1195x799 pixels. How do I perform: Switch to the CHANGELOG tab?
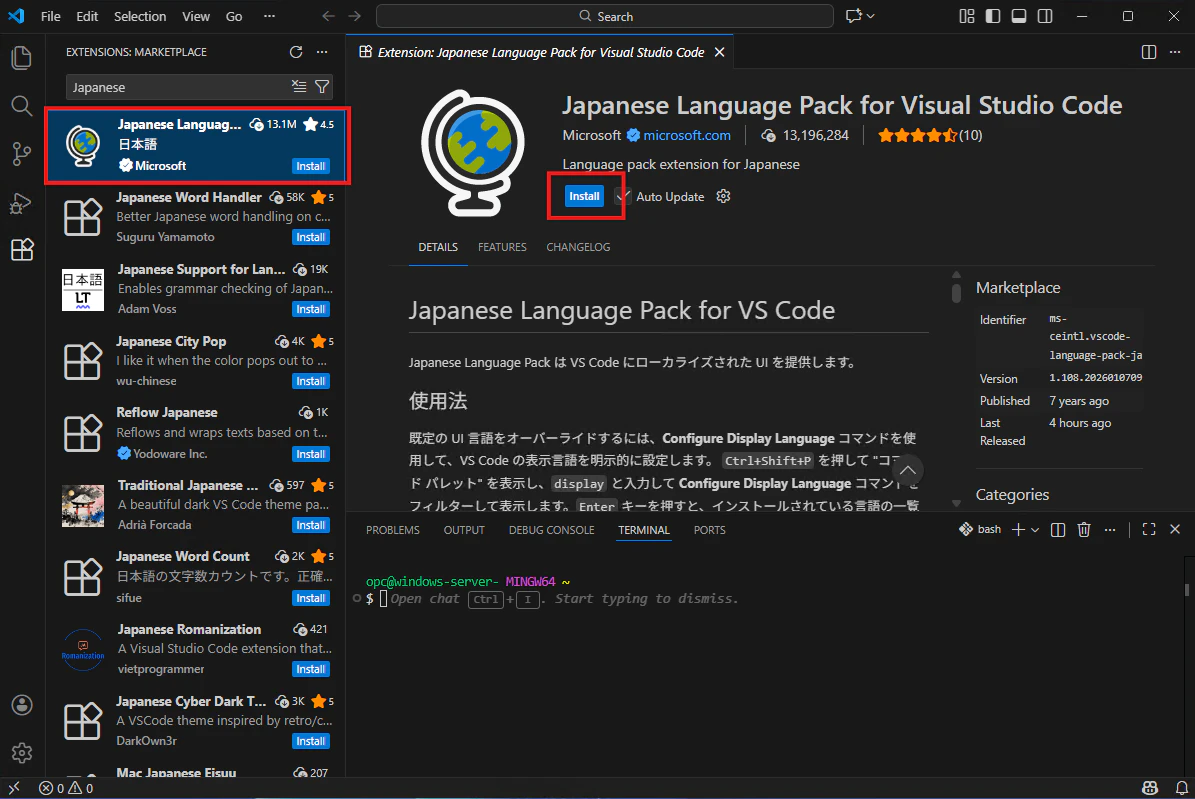pyautogui.click(x=578, y=247)
